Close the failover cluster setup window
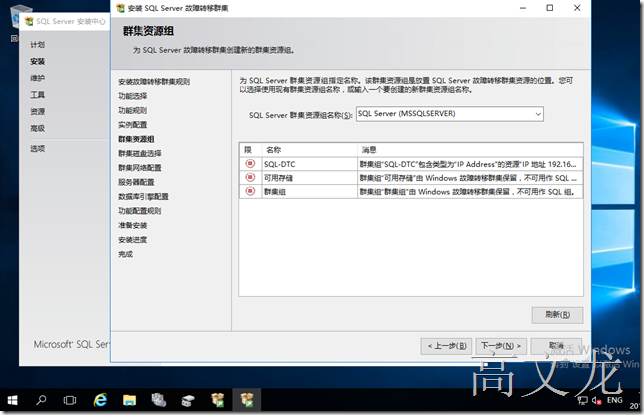This screenshot has height=415, width=644. (x=577, y=8)
